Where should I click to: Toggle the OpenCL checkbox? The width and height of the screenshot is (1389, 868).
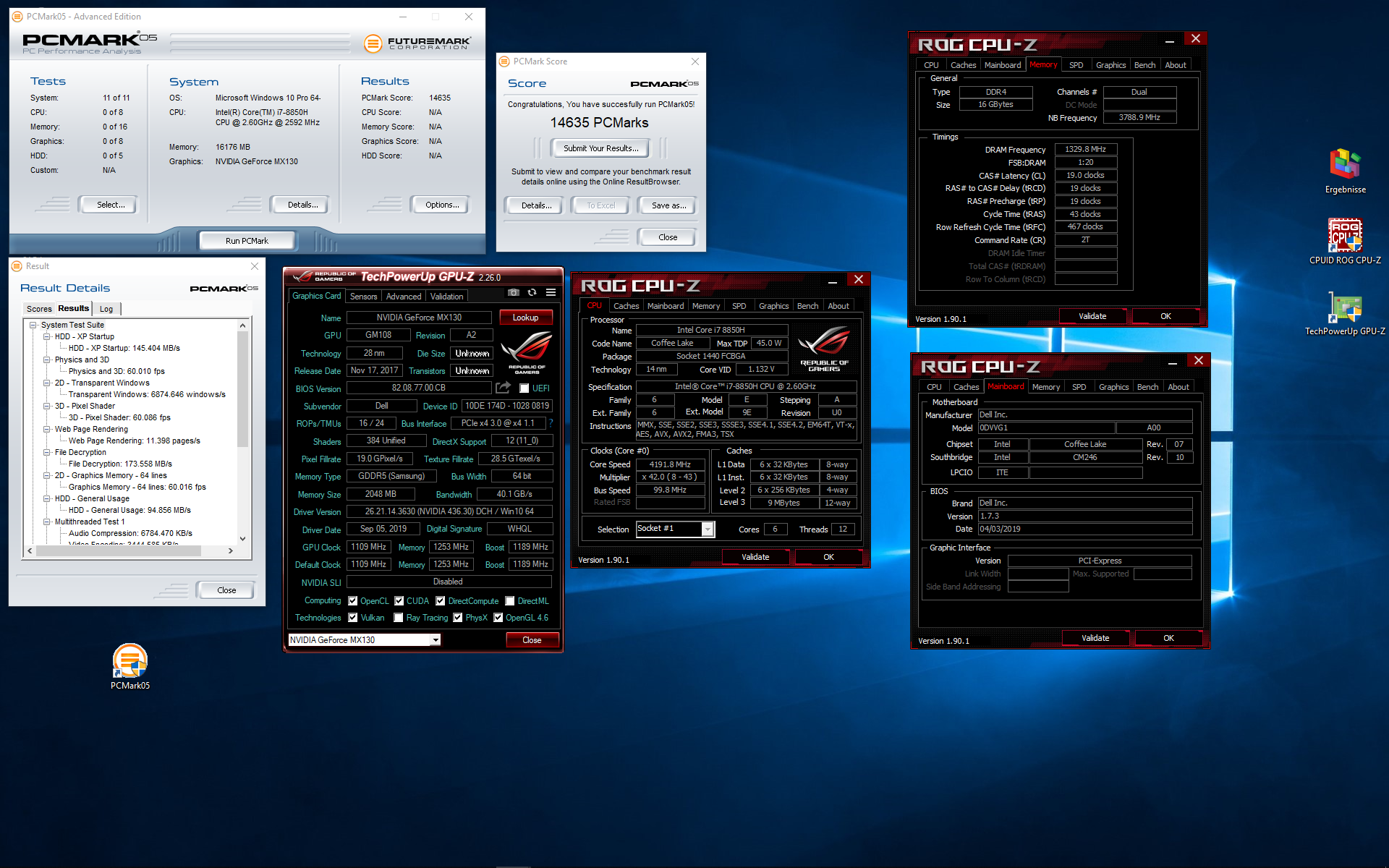352,601
